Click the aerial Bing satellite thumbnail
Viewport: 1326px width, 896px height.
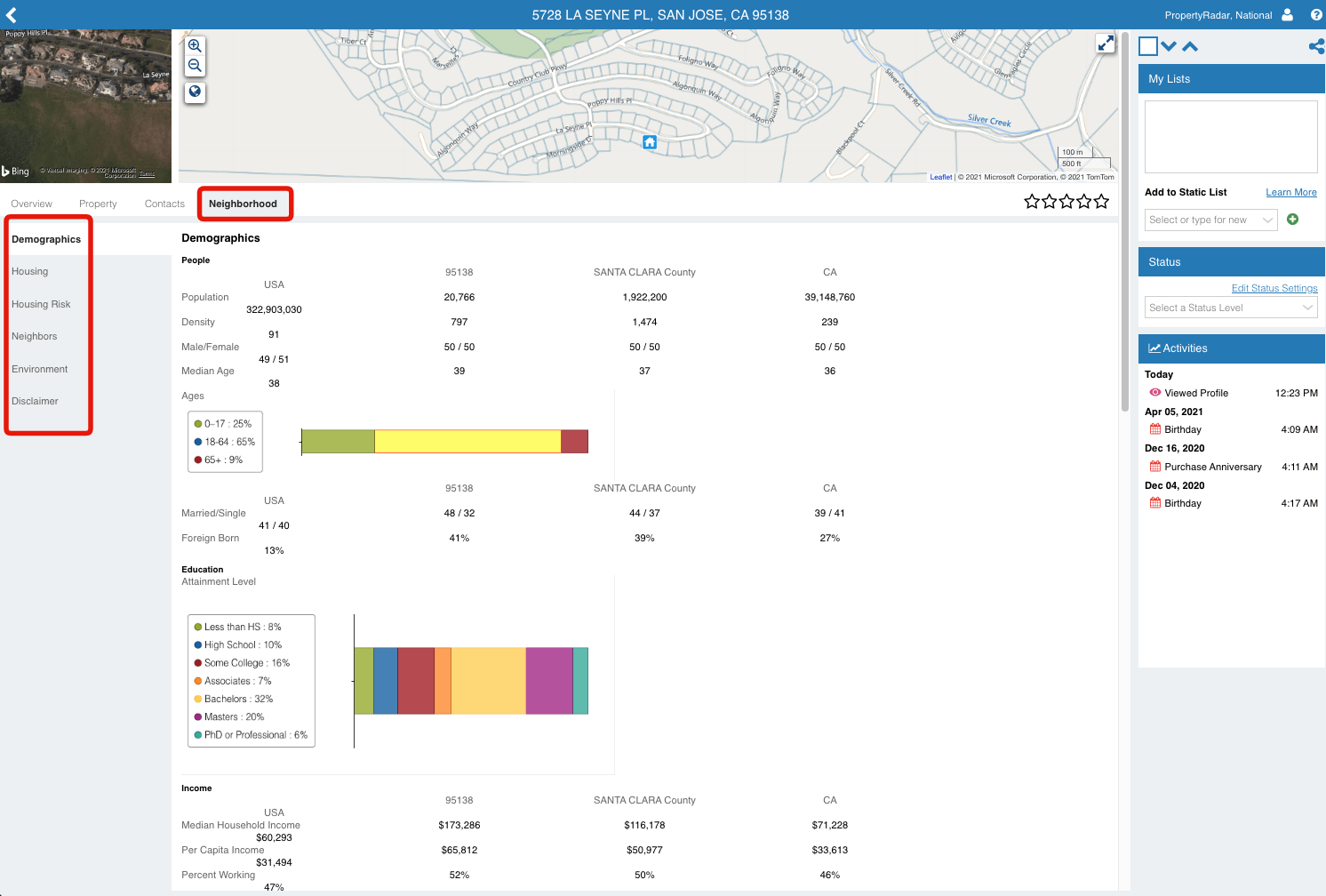(85, 106)
